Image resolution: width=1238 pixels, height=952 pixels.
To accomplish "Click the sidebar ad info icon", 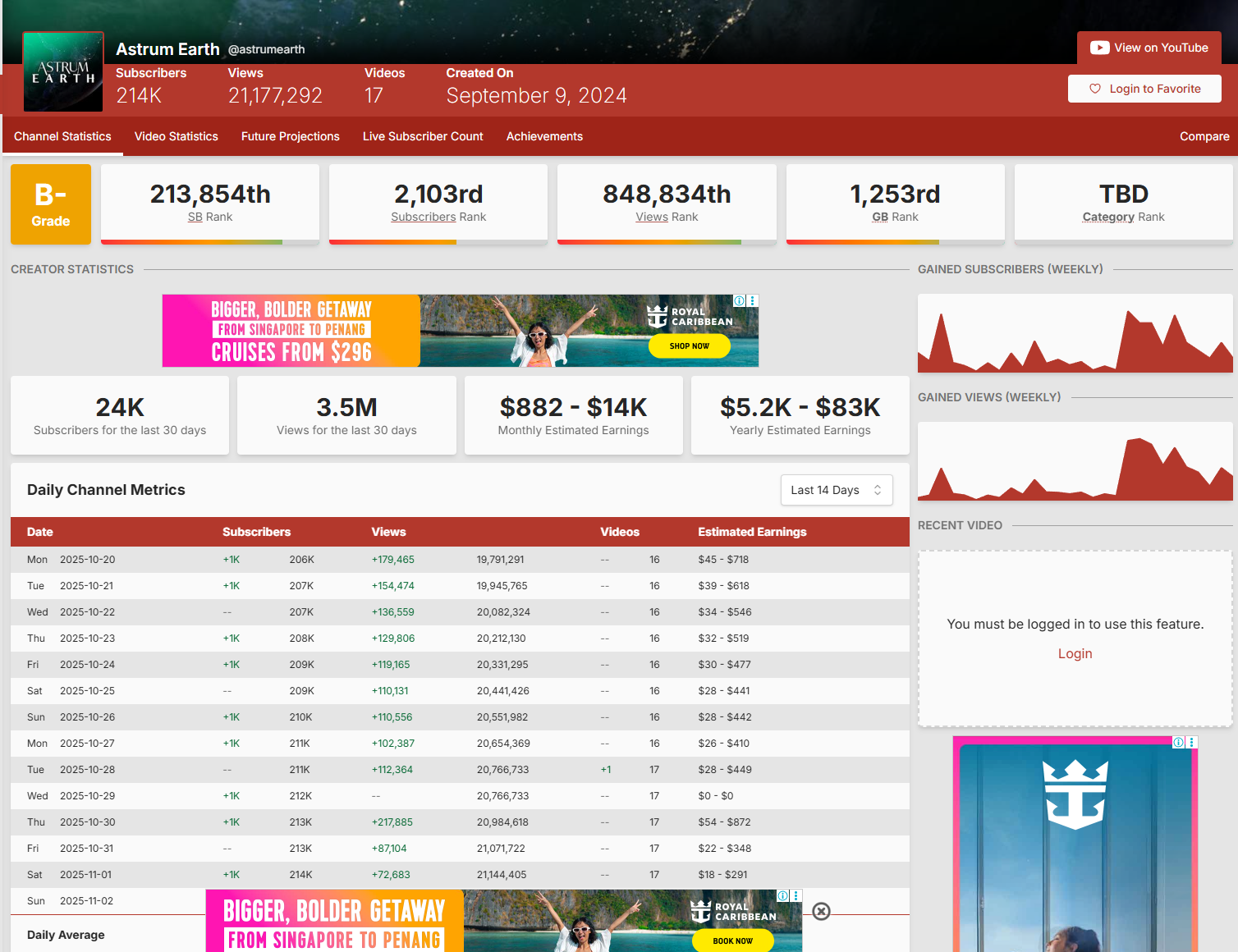I will 1178,742.
